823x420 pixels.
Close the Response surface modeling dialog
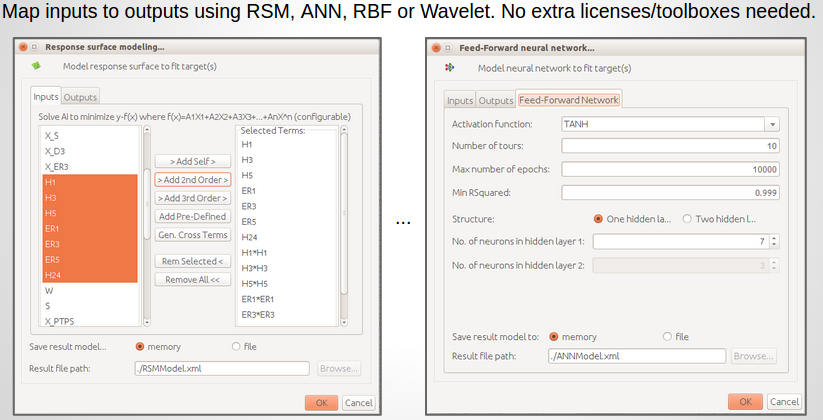tap(23, 47)
